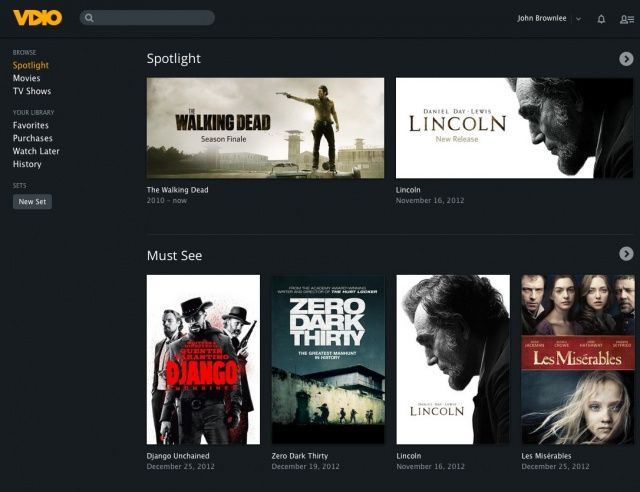This screenshot has width=640, height=492.
Task: Expand the John Brownlee account dropdown
Action: pos(578,19)
